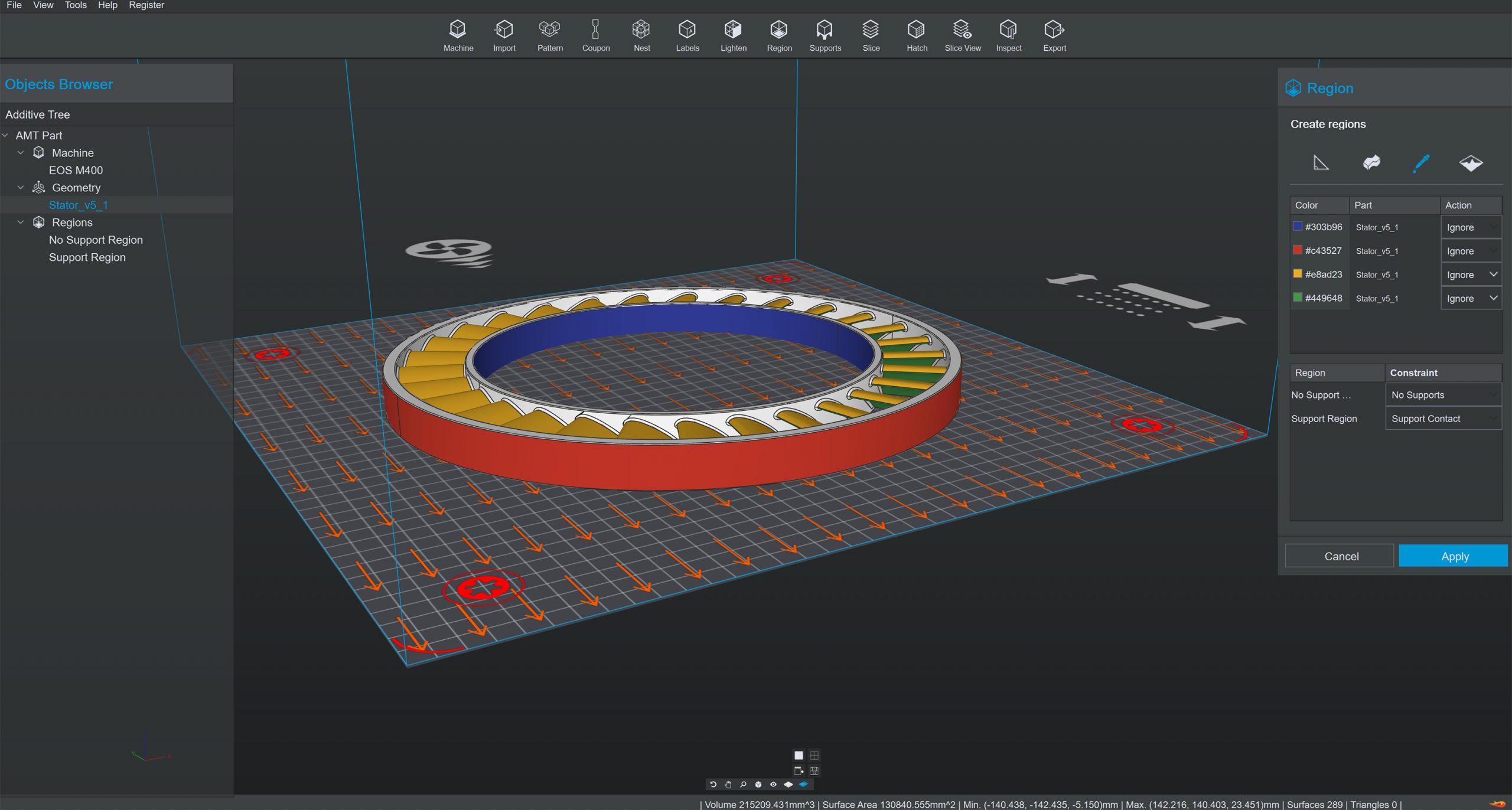Screen dimensions: 1512x810
Task: Choose the angle region creation tool
Action: [x=1321, y=162]
